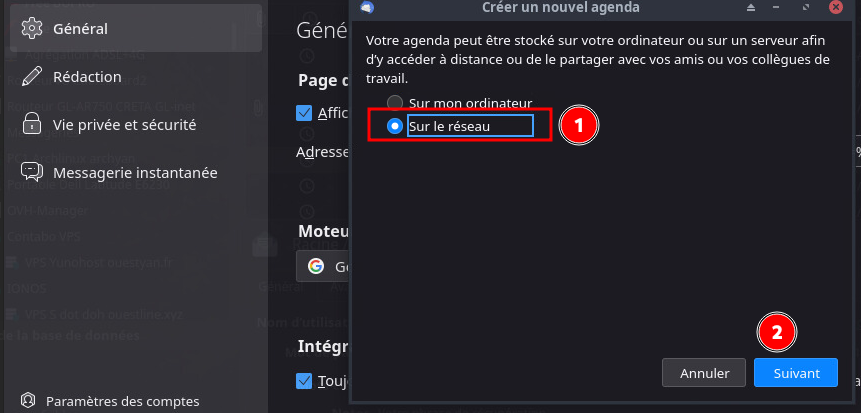Viewport: 861px width, 413px height.
Task: Toggle the checkbox under Page d'accueil heading
Action: (x=305, y=113)
